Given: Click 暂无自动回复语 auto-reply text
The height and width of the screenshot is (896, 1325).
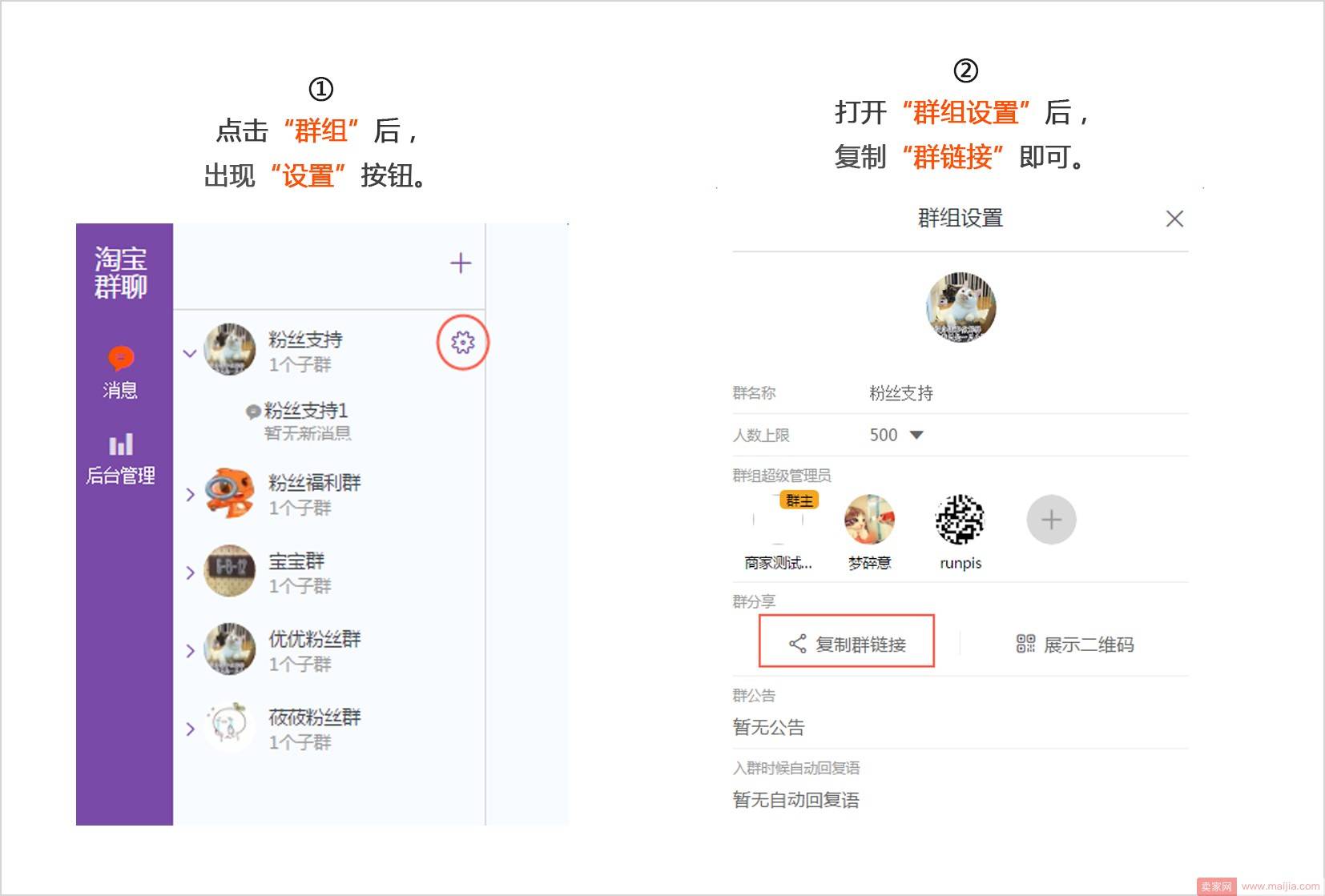Looking at the screenshot, I should [795, 800].
